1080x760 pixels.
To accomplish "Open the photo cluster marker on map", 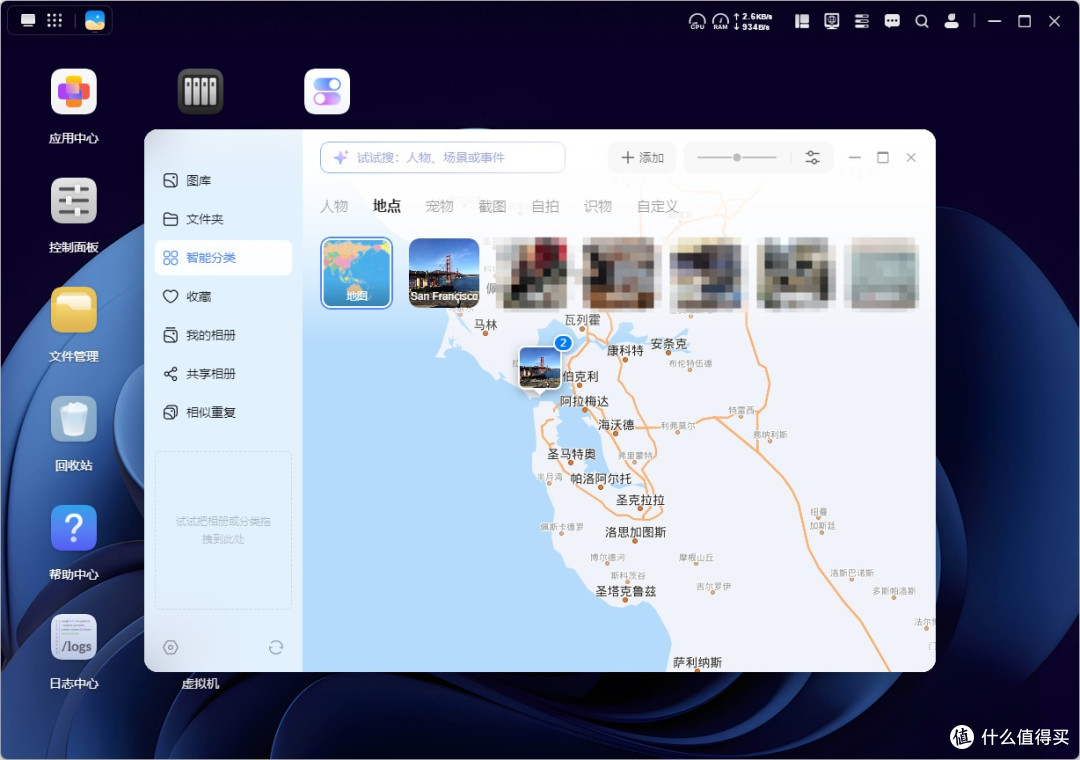I will coord(540,367).
